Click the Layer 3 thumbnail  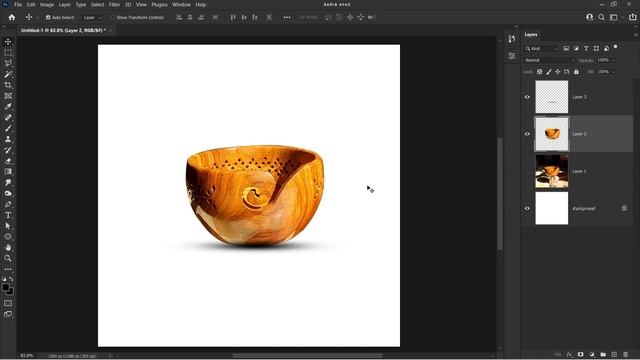pos(551,97)
